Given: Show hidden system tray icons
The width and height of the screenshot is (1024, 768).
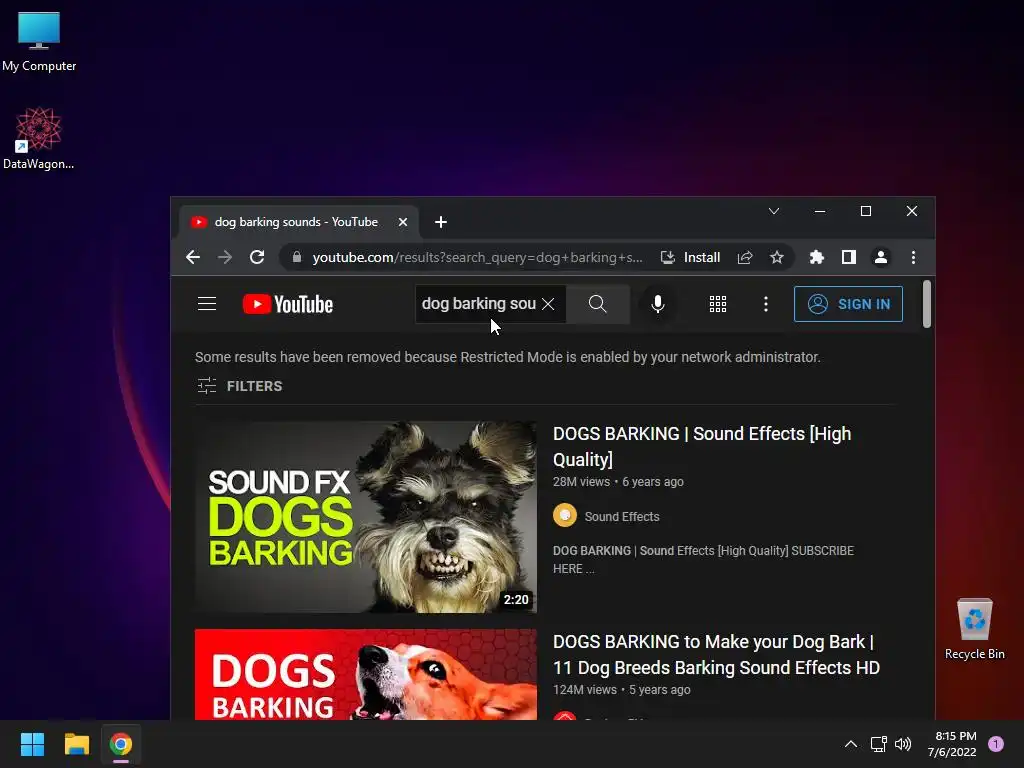Looking at the screenshot, I should coord(850,744).
